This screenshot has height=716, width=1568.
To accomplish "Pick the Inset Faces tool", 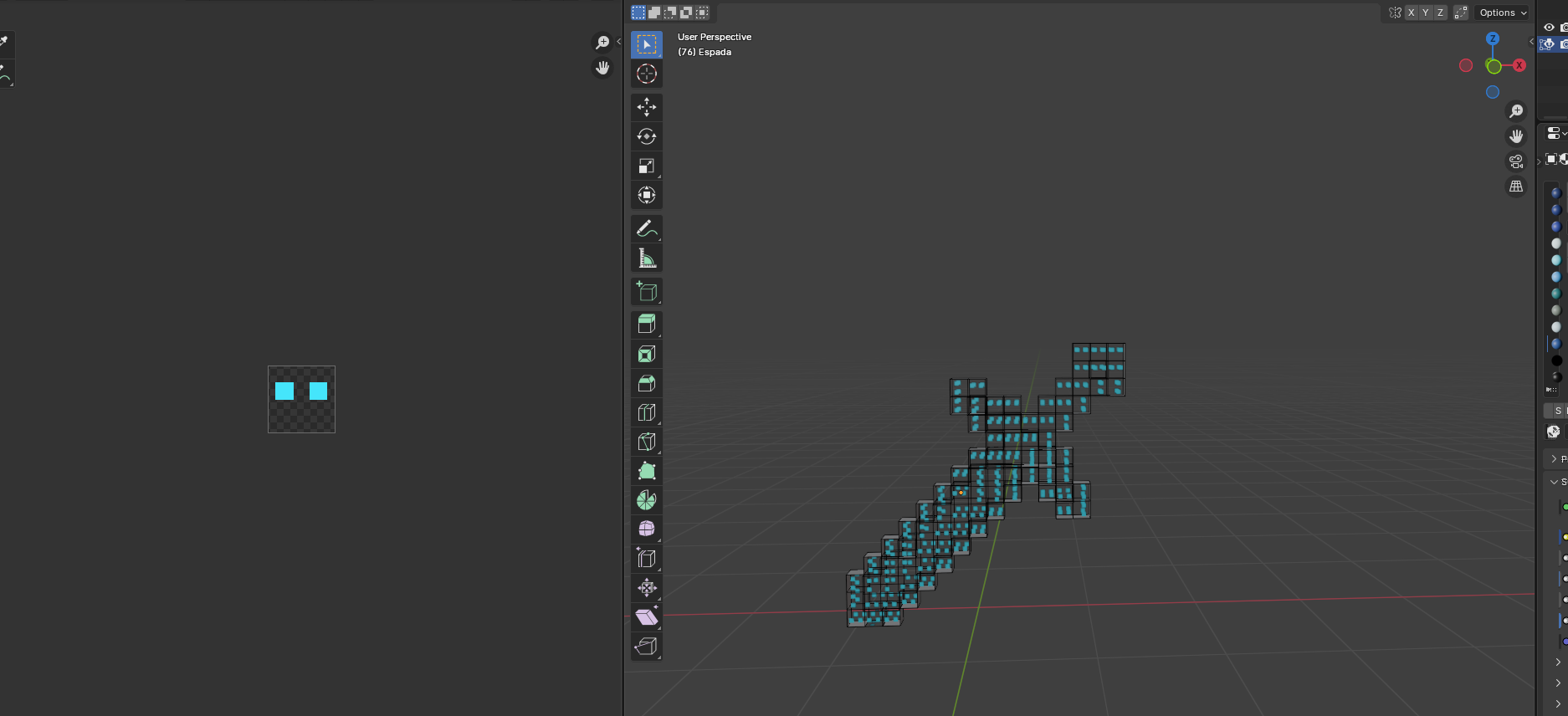I will tap(646, 354).
